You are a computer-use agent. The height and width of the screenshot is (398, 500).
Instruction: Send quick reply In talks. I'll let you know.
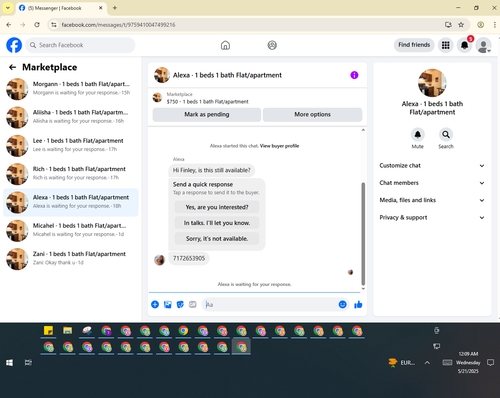pos(217,223)
